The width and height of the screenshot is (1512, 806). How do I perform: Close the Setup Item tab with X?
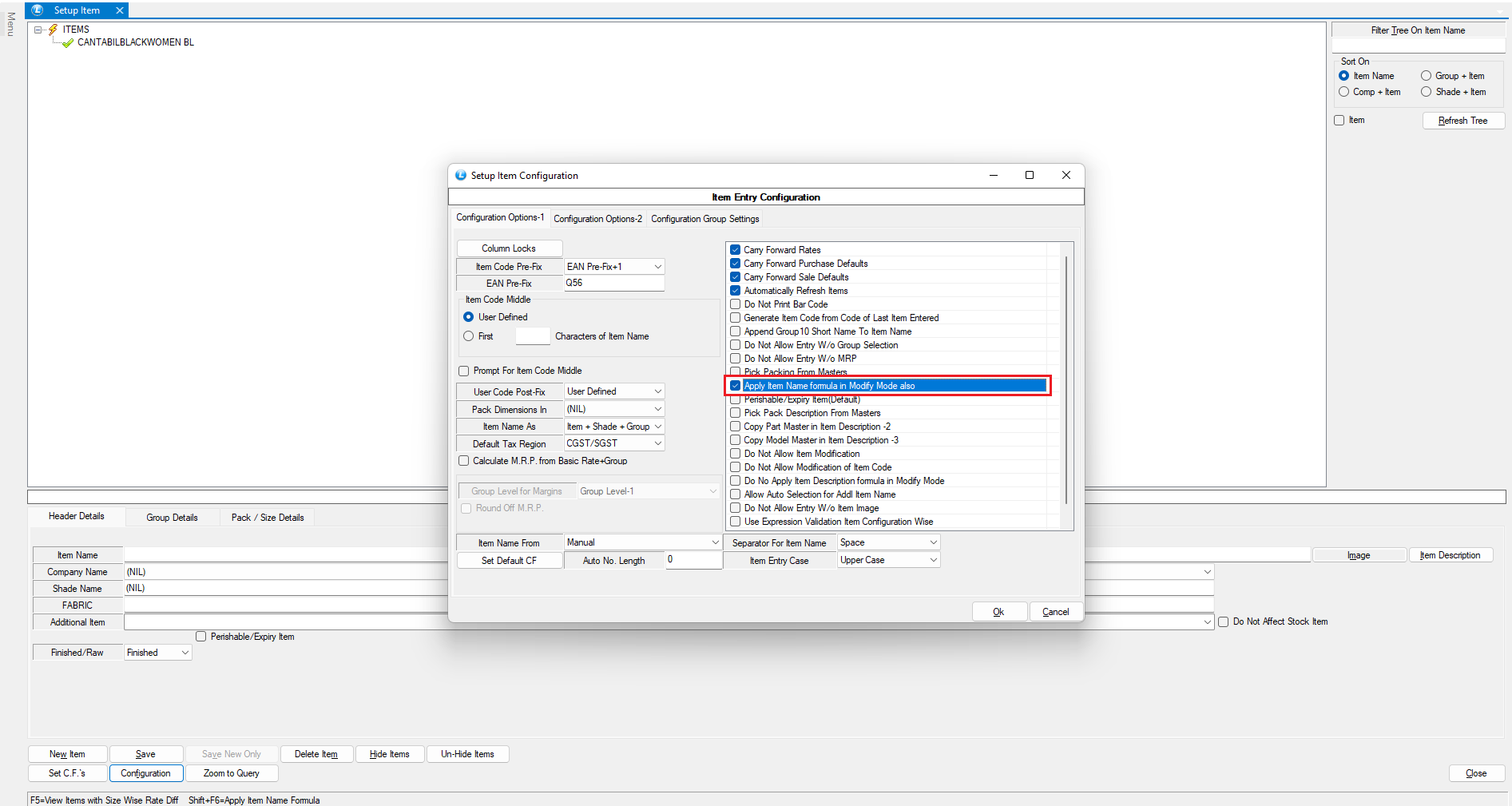(x=120, y=10)
